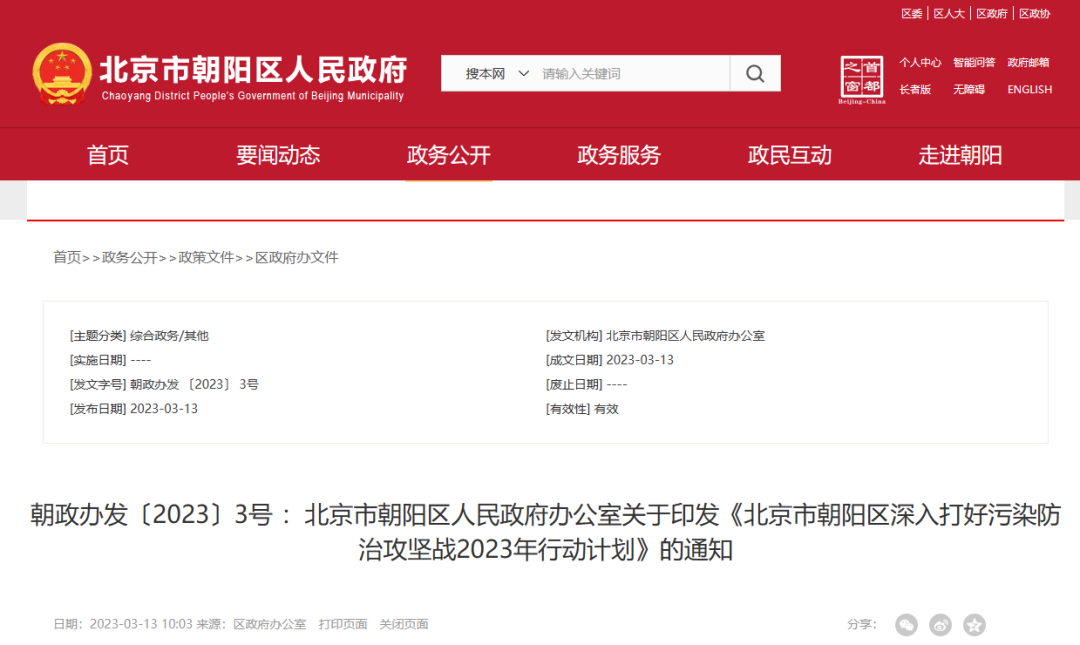This screenshot has width=1080, height=645.
Task: Select the 来源: 区政府办公室 source text
Action: (x=251, y=624)
